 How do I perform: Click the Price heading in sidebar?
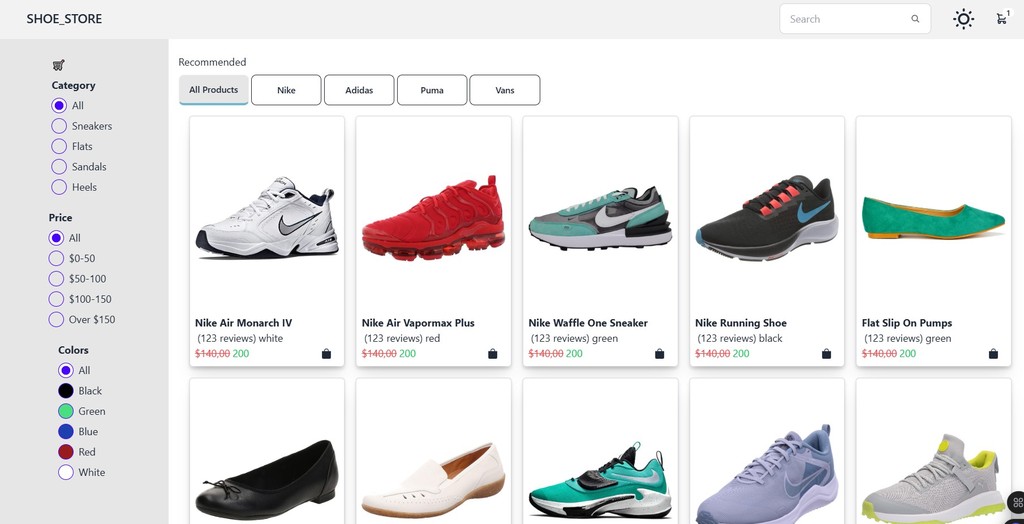coord(60,218)
